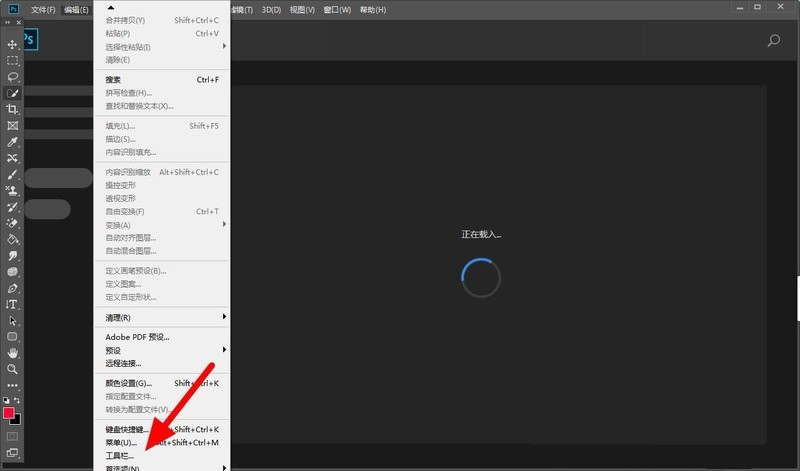Open the 3D(D) menu
This screenshot has height=471, width=800.
coord(271,10)
